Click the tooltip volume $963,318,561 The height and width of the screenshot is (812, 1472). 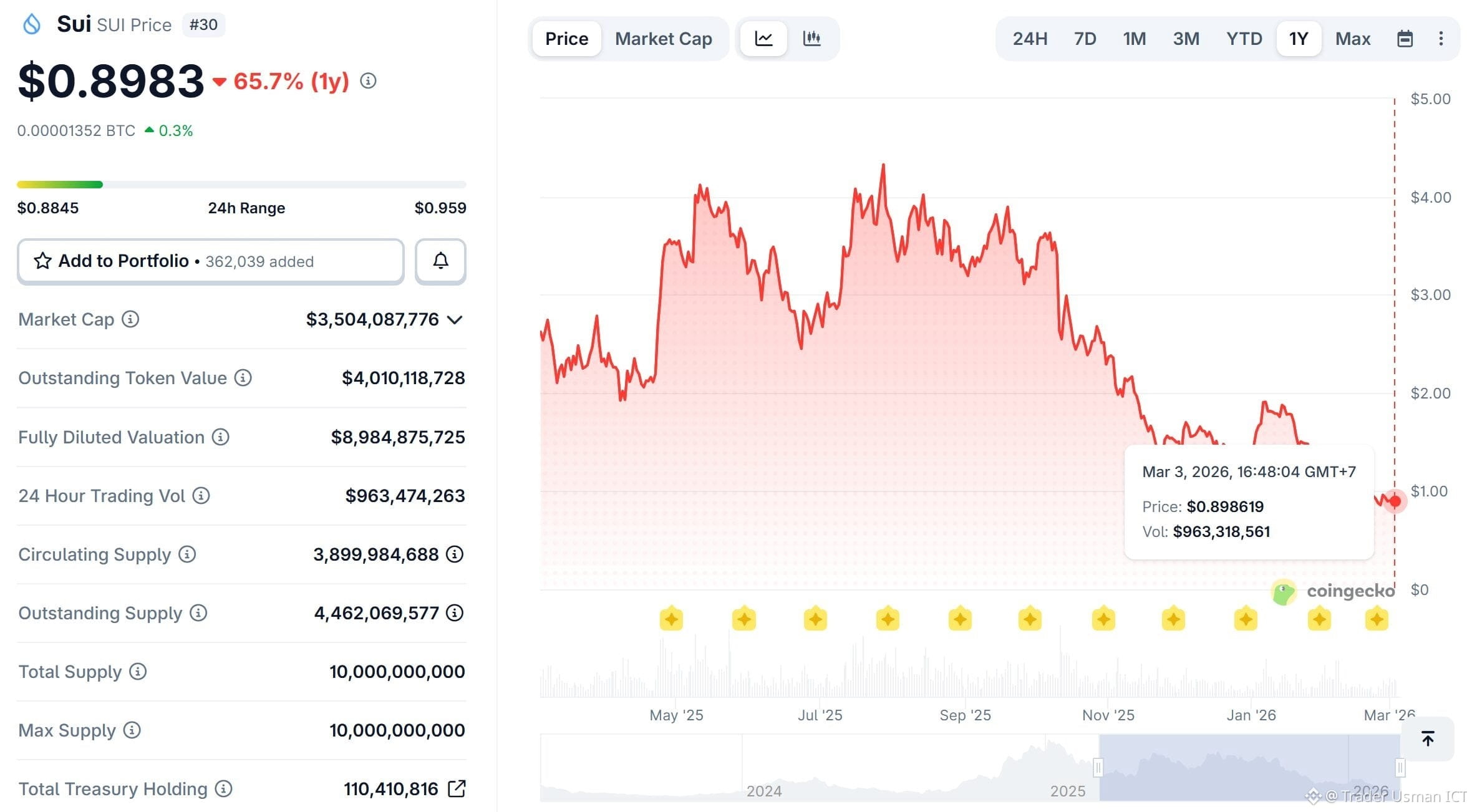1221,531
